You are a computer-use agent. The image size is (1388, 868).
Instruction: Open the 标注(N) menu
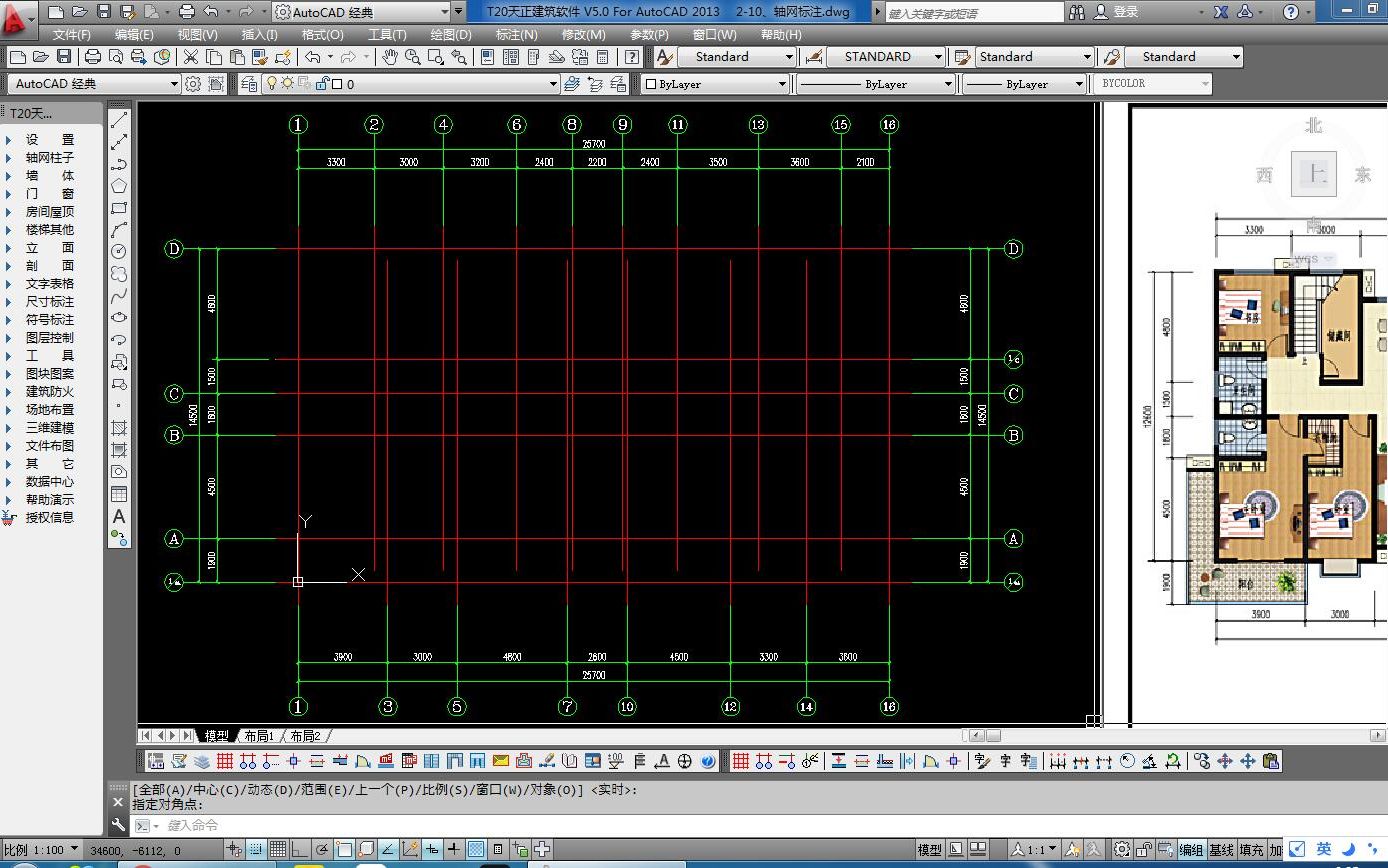(516, 34)
